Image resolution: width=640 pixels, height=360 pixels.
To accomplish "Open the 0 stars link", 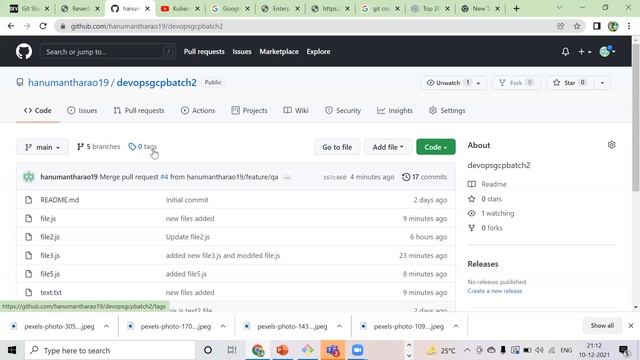I will click(484, 199).
